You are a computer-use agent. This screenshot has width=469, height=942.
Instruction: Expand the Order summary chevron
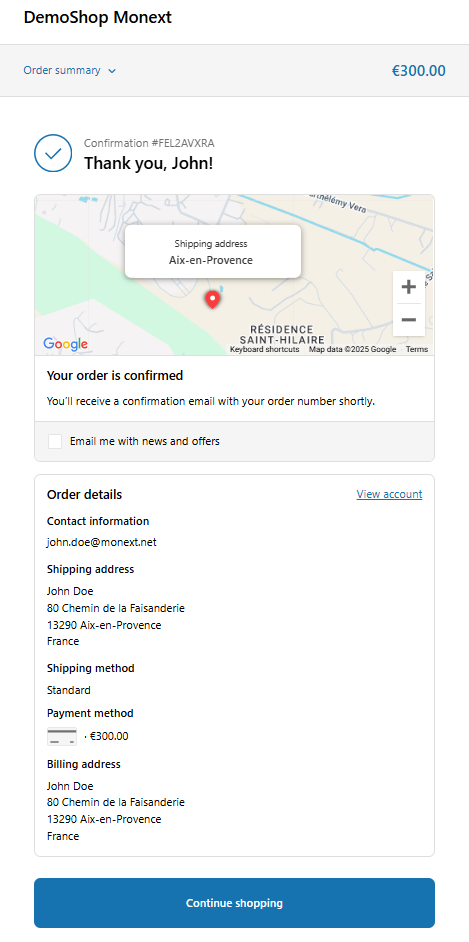(112, 71)
